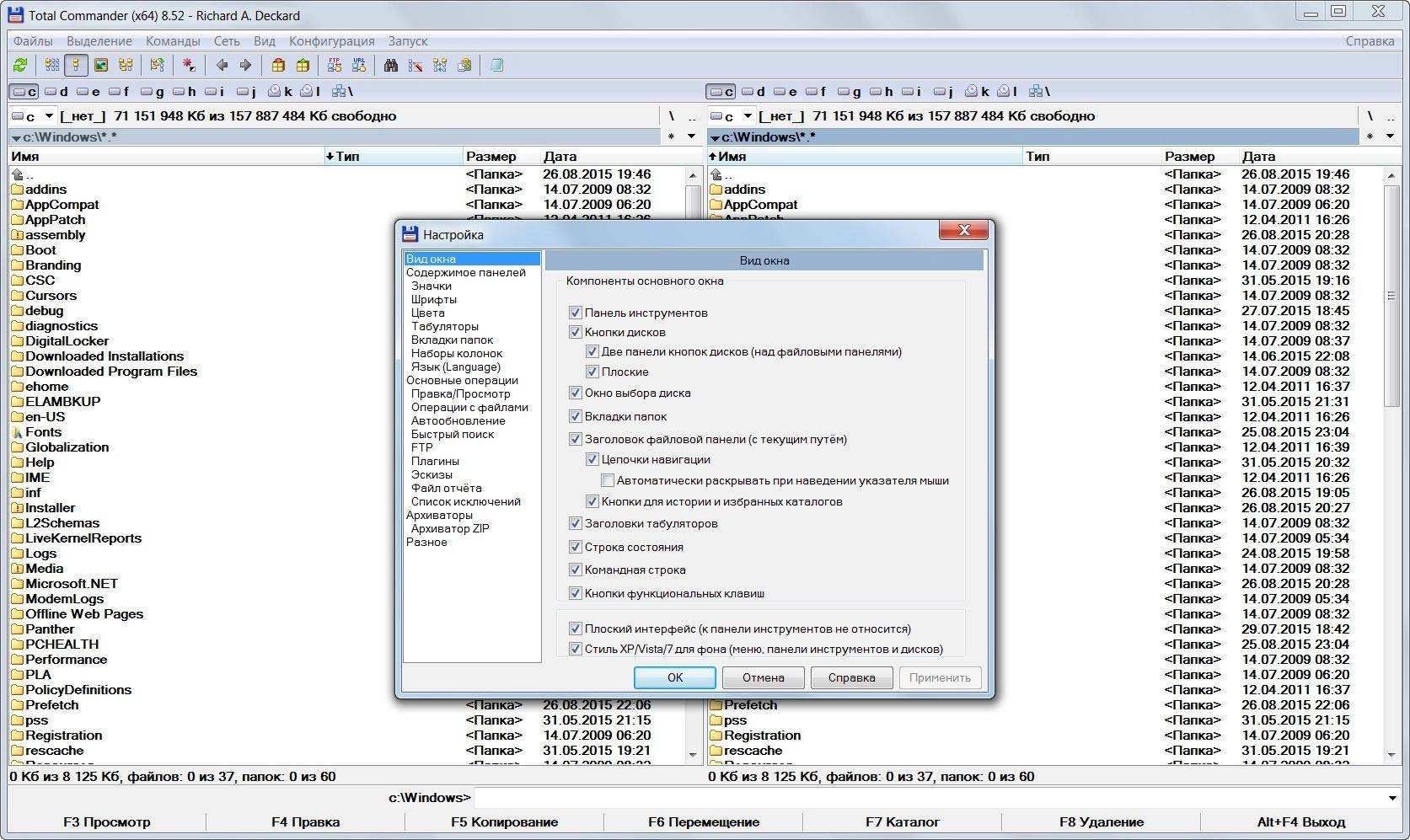Image resolution: width=1410 pixels, height=840 pixels.
Task: Select 'Цвета' in the settings tree
Action: [x=428, y=313]
